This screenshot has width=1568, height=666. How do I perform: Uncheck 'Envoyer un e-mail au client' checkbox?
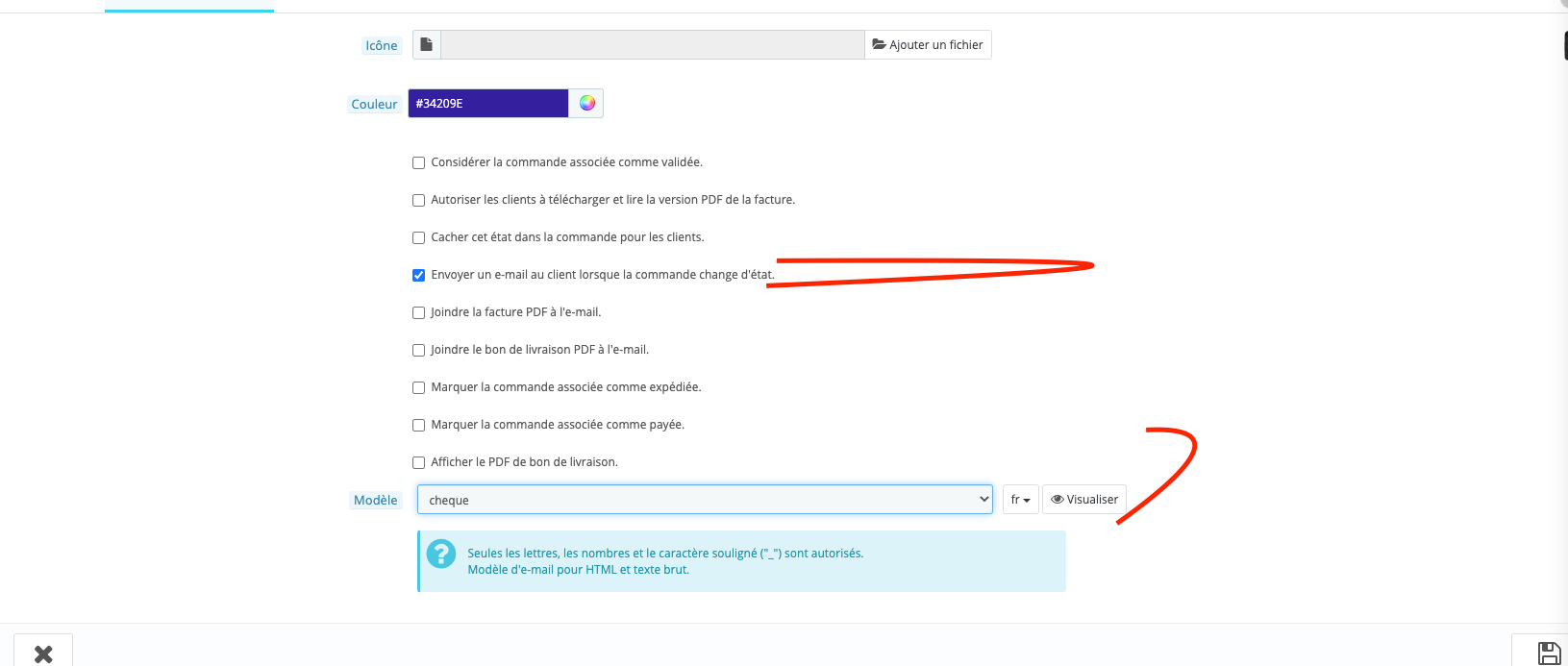[x=418, y=275]
